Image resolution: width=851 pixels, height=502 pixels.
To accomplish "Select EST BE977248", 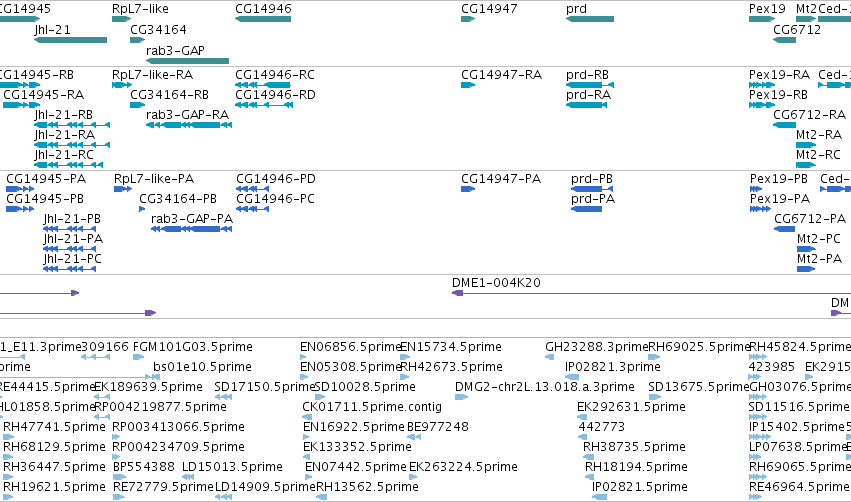I will point(414,437).
